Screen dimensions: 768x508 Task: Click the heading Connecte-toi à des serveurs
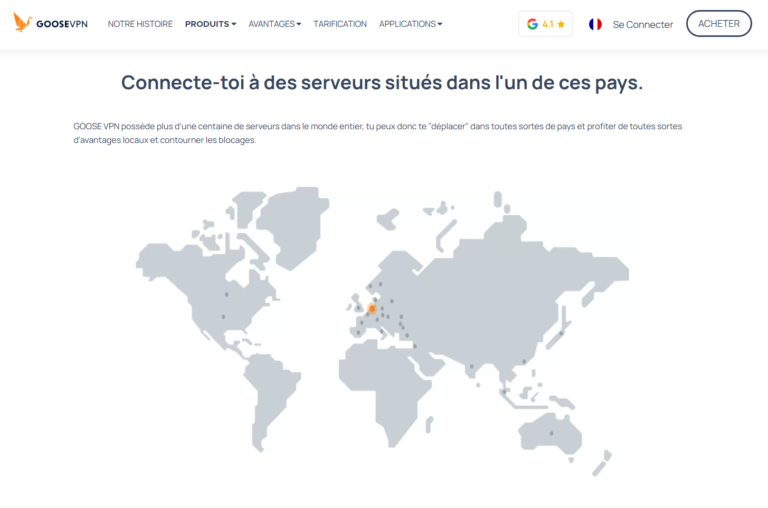tap(382, 82)
